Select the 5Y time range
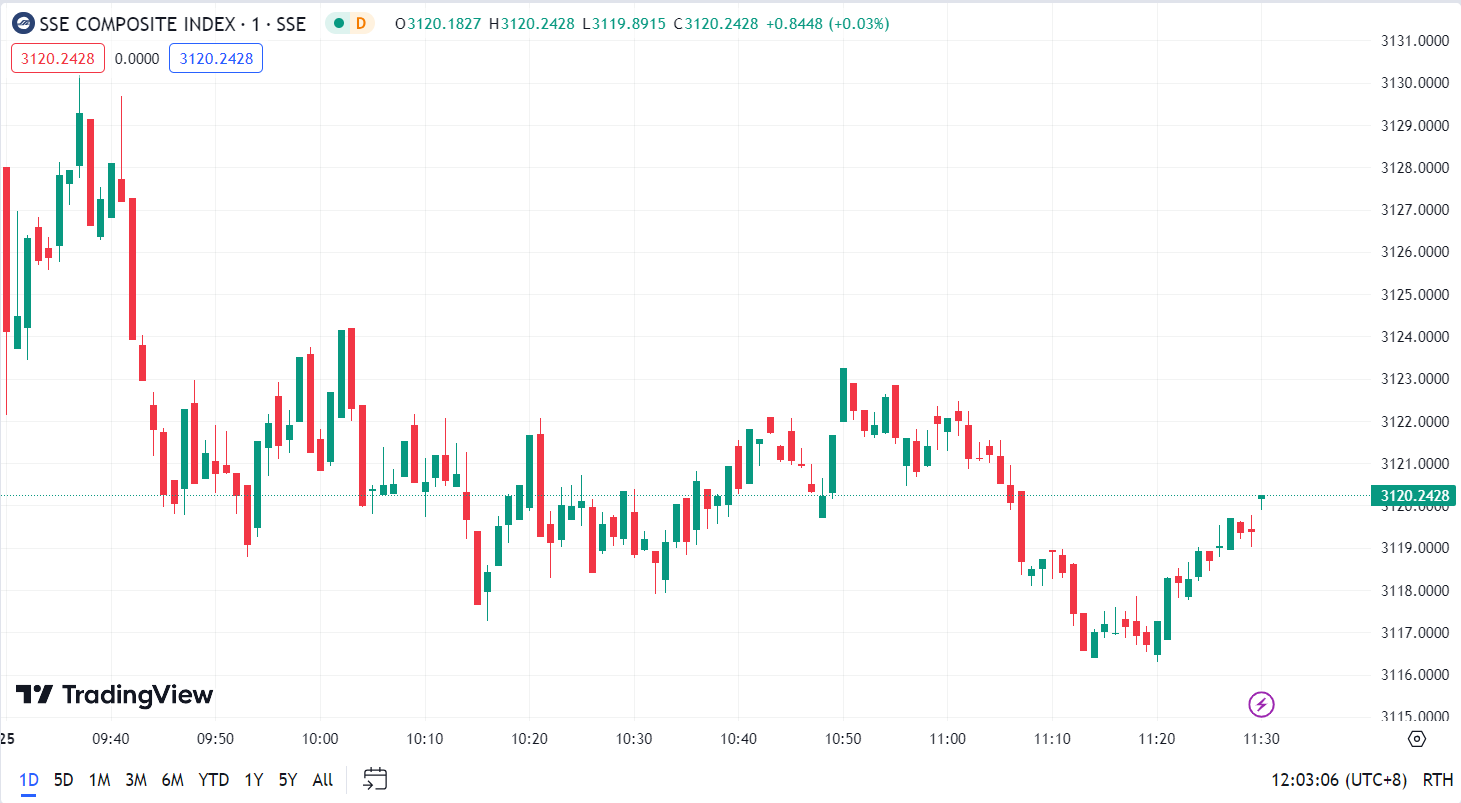Image resolution: width=1461 pixels, height=803 pixels. pos(288,780)
